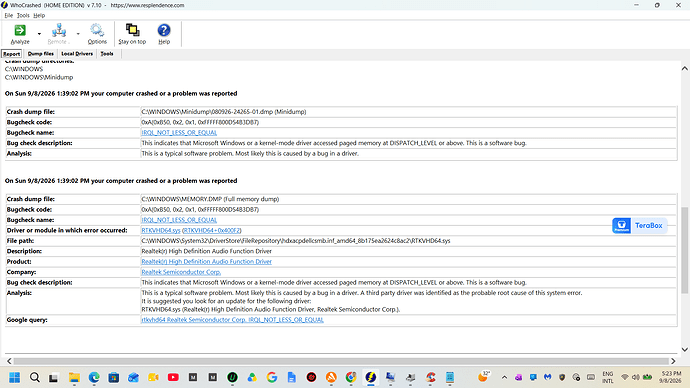This screenshot has height=388, width=690.
Task: Open Wi-Fi network tray icon
Action: pyautogui.click(x=624, y=377)
